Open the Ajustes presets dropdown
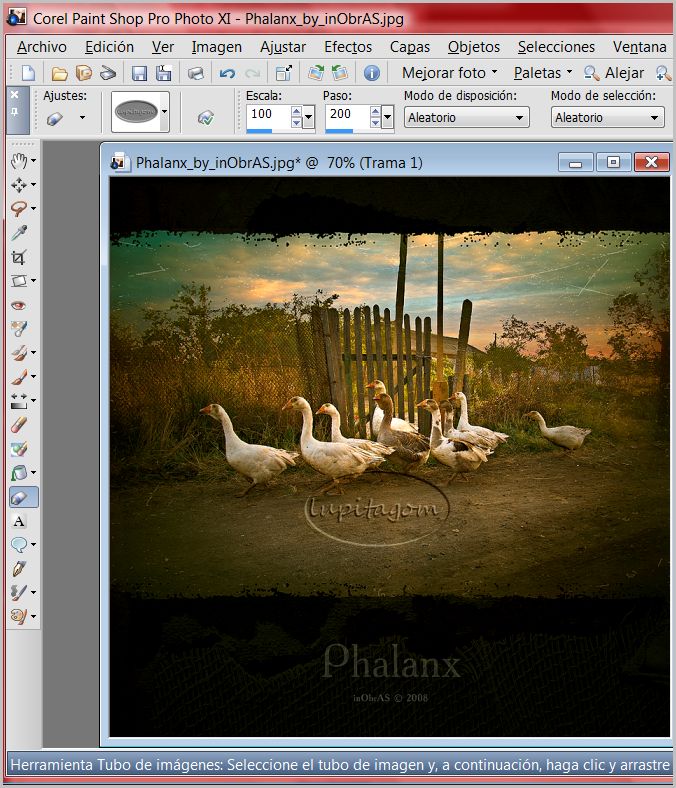 (82, 118)
